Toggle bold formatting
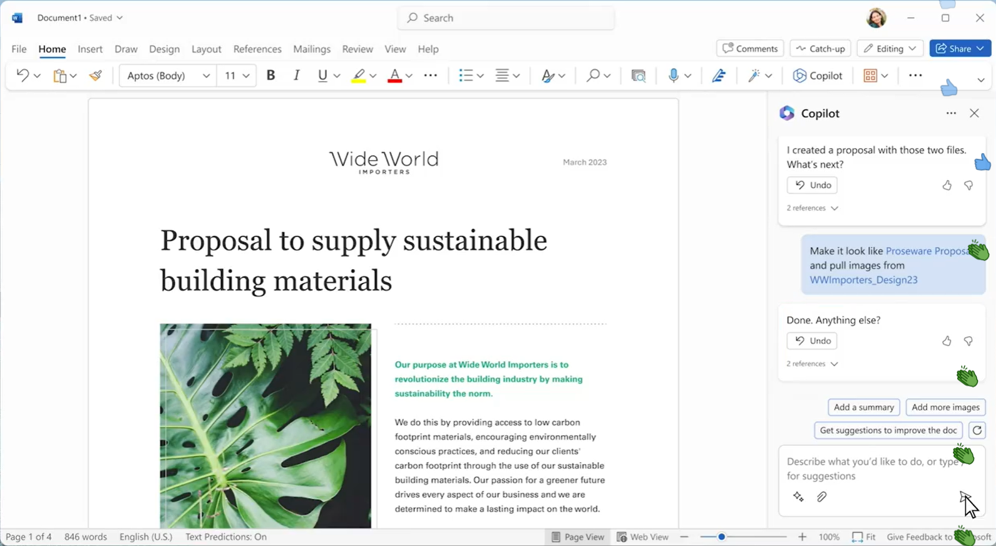 tap(270, 76)
